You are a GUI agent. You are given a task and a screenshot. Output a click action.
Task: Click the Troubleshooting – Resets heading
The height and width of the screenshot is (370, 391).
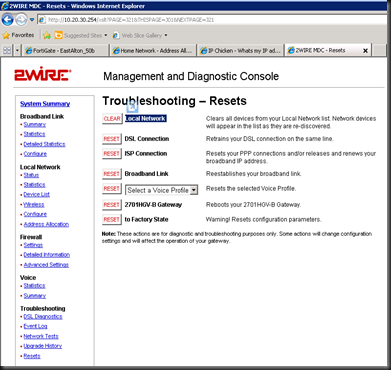click(174, 101)
